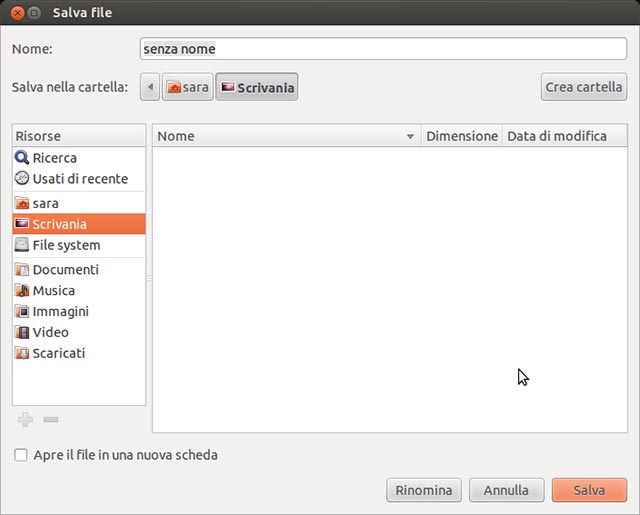640x515 pixels.
Task: Enable Apre il file in una nuova scheda
Action: point(21,456)
